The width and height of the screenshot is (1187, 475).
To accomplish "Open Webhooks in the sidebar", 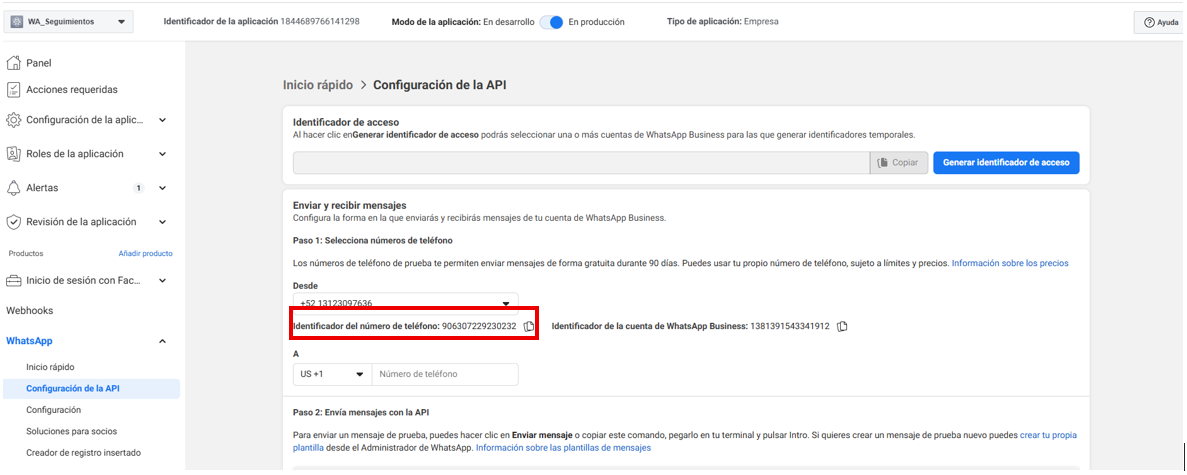I will pos(30,311).
